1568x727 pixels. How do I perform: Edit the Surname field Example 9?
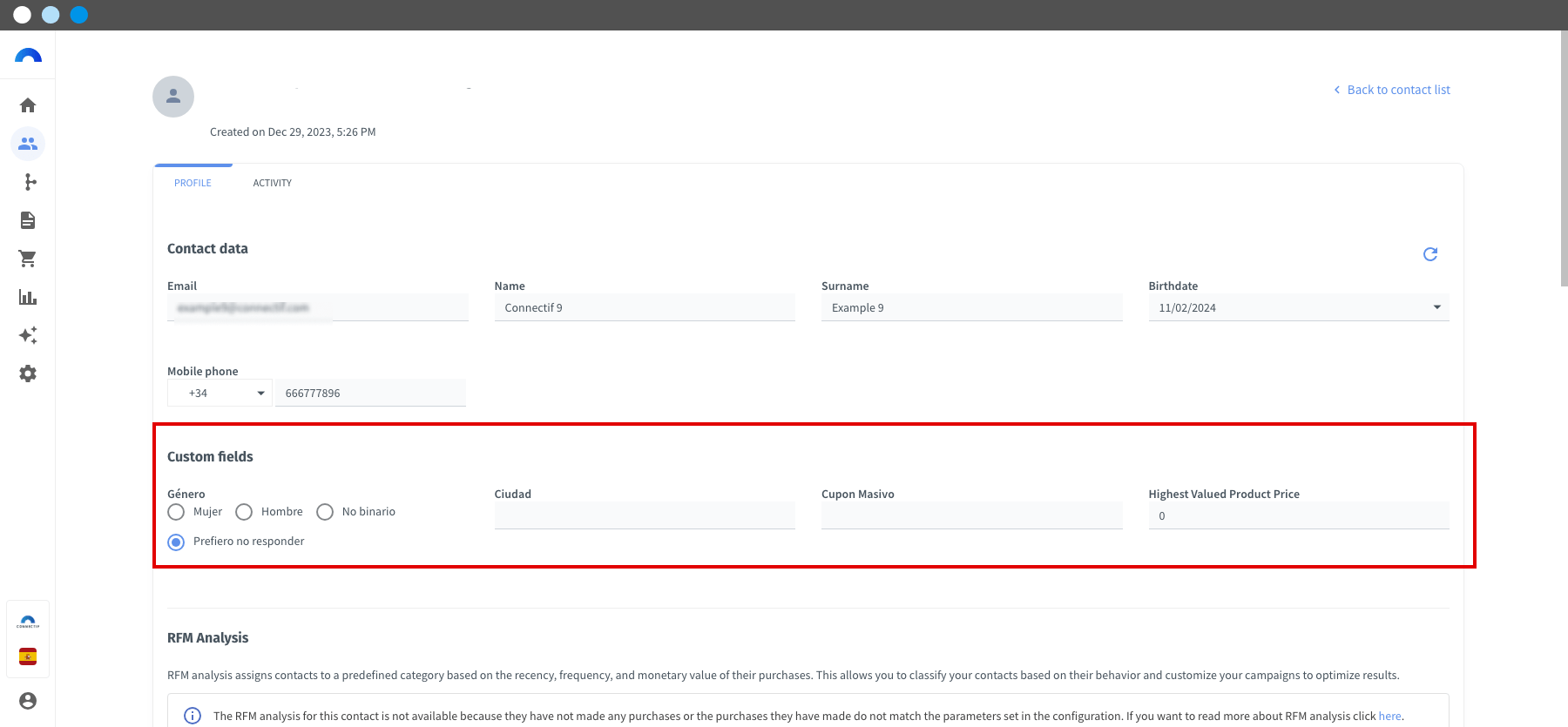[972, 307]
